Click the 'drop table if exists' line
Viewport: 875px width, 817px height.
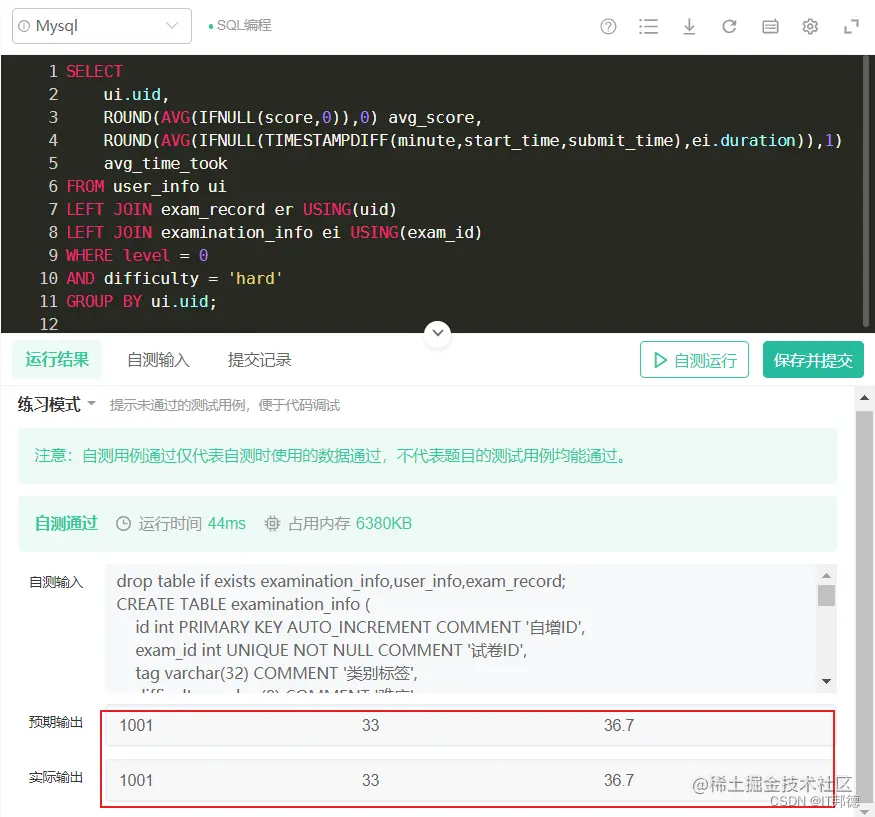[x=341, y=581]
